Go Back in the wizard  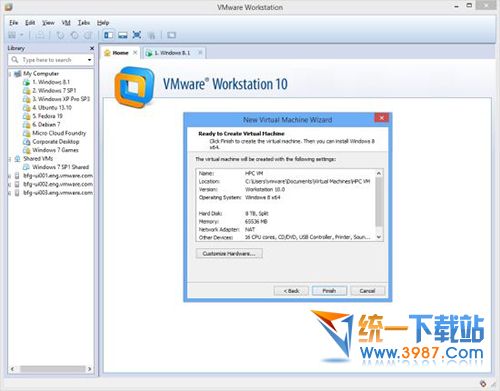click(x=291, y=291)
